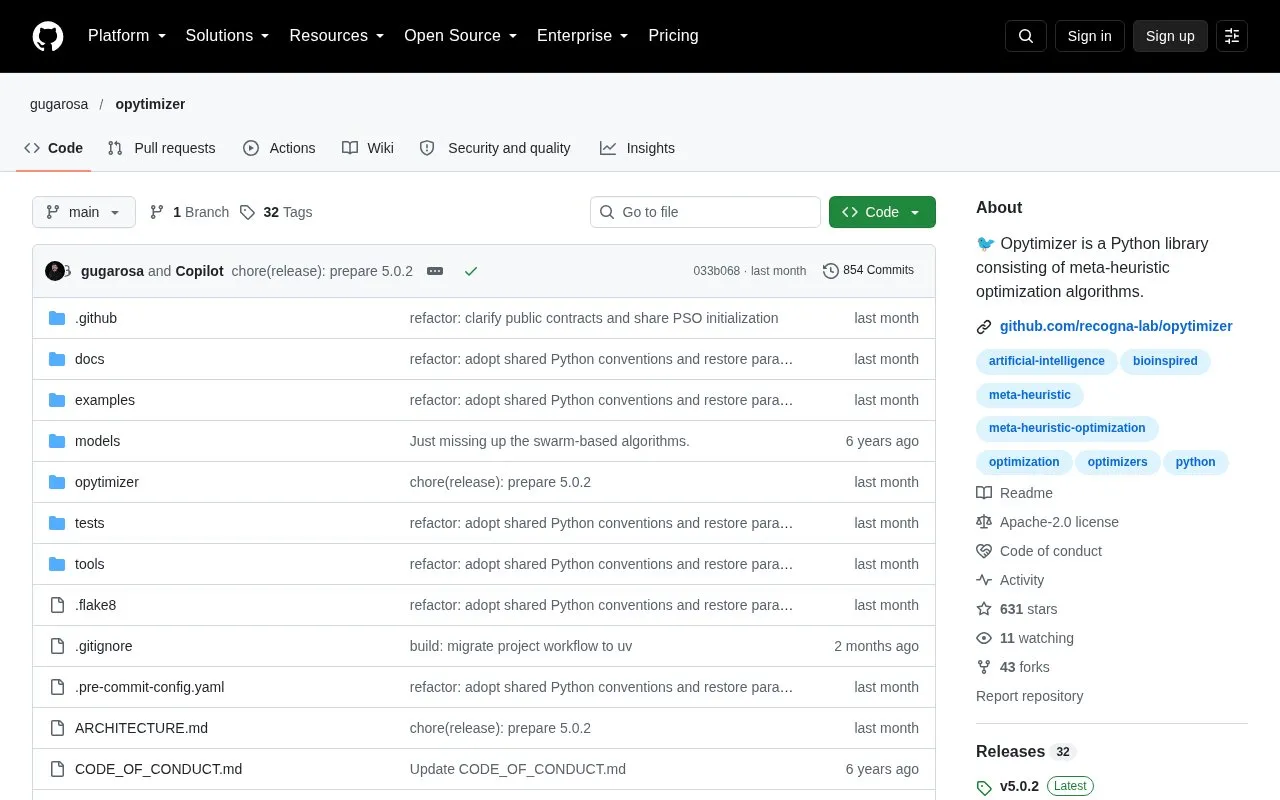Open the main branch selector
1280x800 pixels.
(x=84, y=212)
